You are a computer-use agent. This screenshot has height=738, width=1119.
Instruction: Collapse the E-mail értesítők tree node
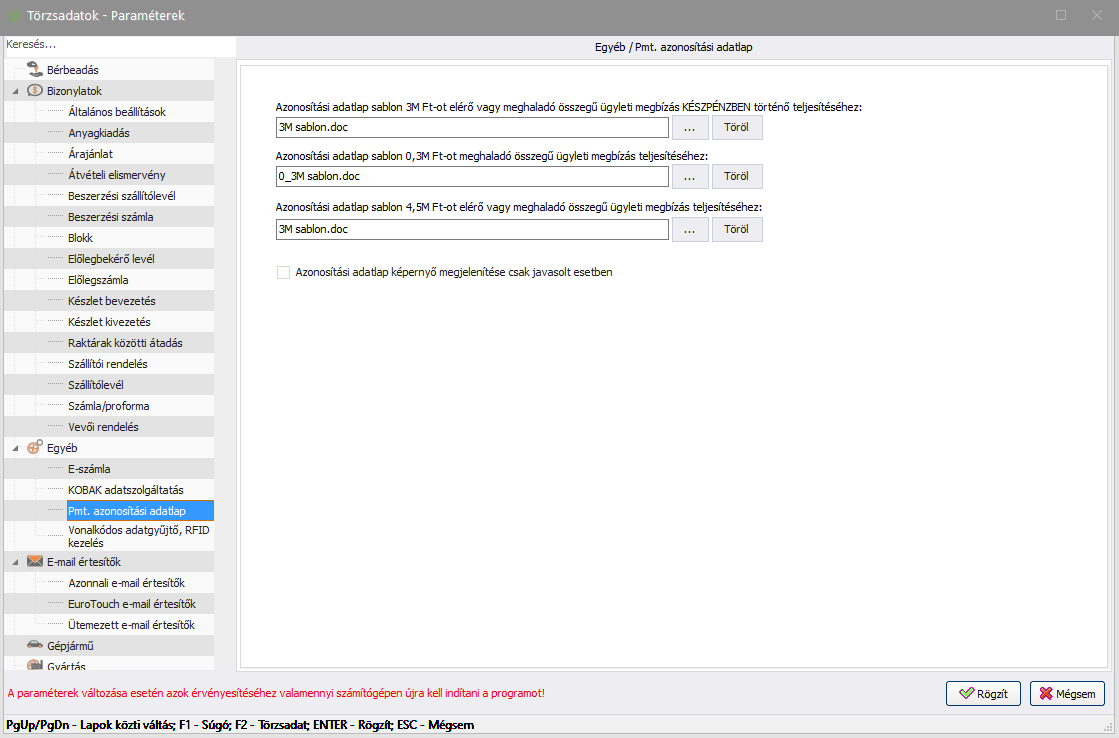[x=15, y=562]
